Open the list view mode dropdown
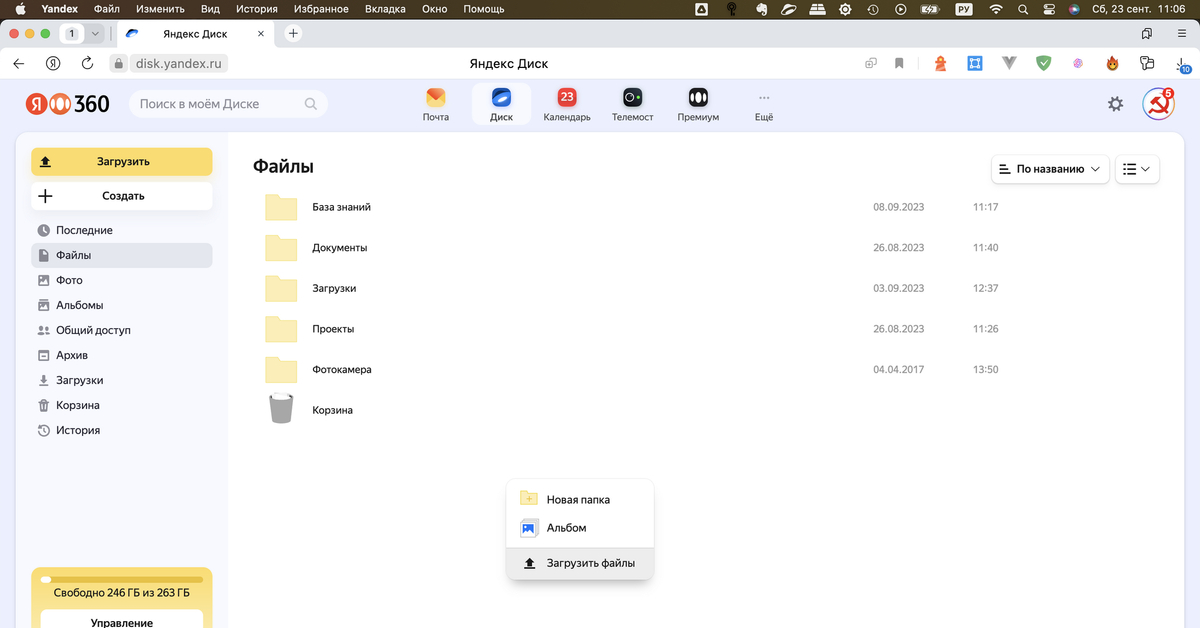The image size is (1200, 628). pos(1137,169)
